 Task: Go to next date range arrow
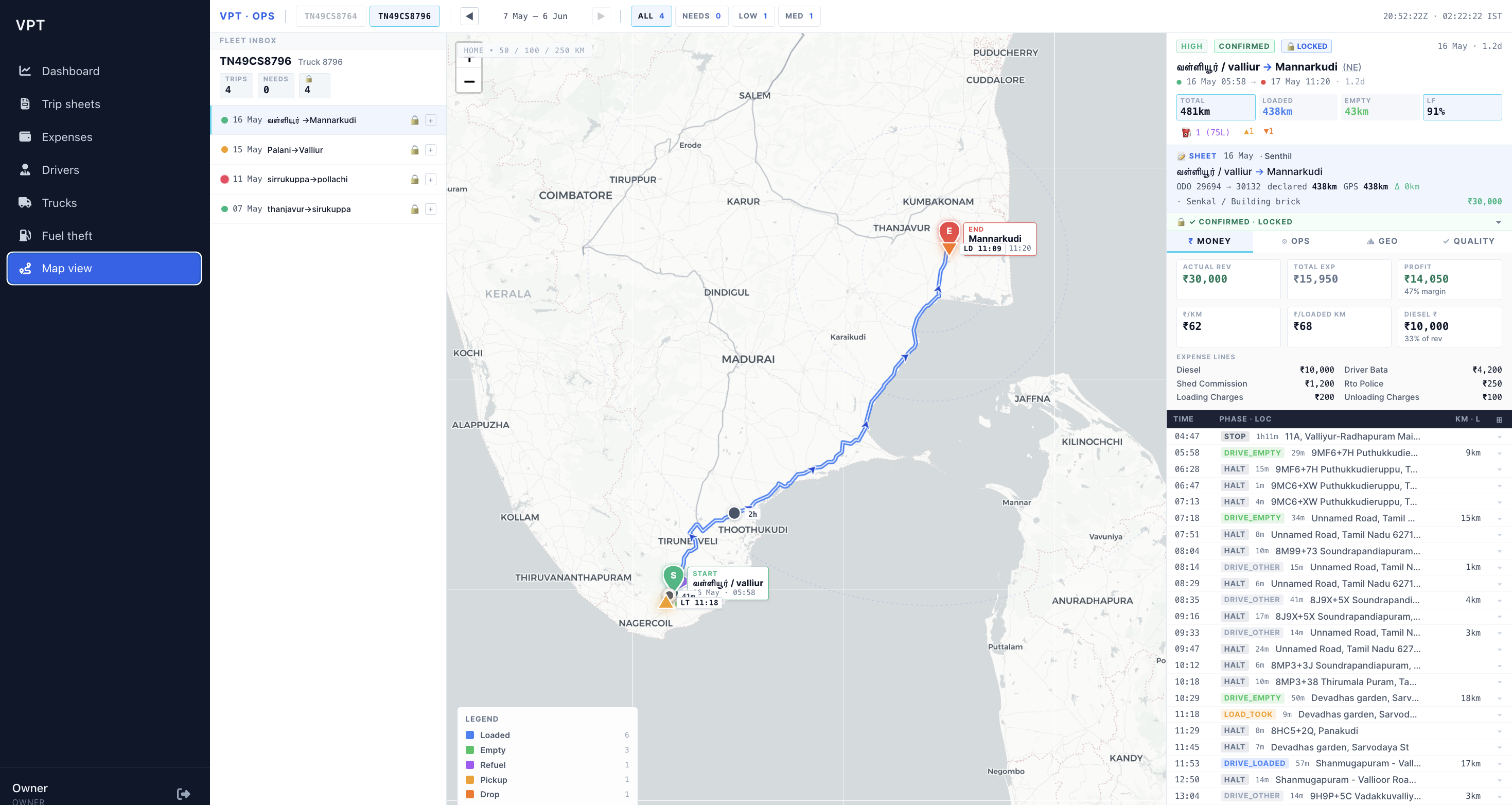[601, 16]
